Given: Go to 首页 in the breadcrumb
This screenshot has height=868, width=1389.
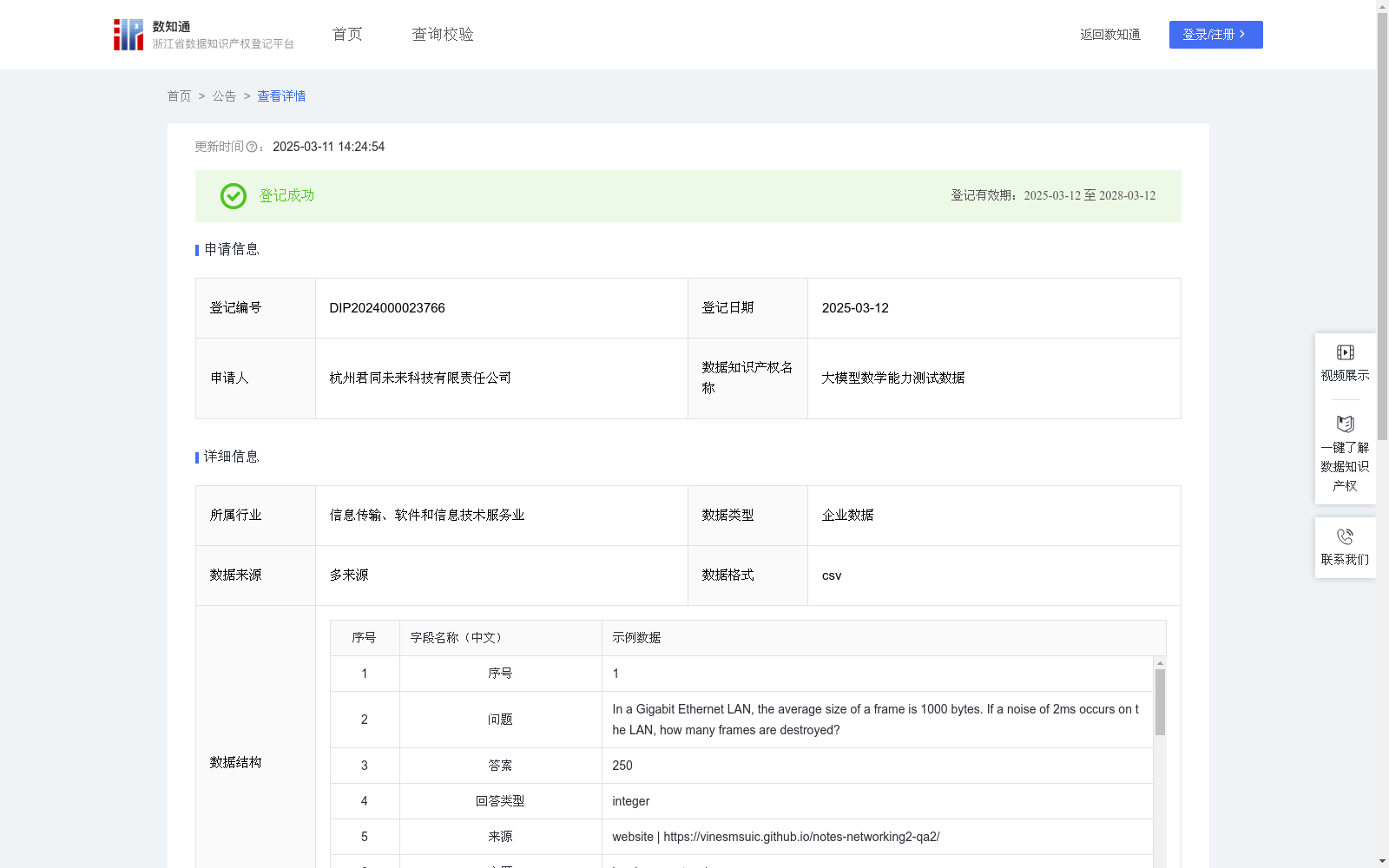Looking at the screenshot, I should pyautogui.click(x=179, y=96).
